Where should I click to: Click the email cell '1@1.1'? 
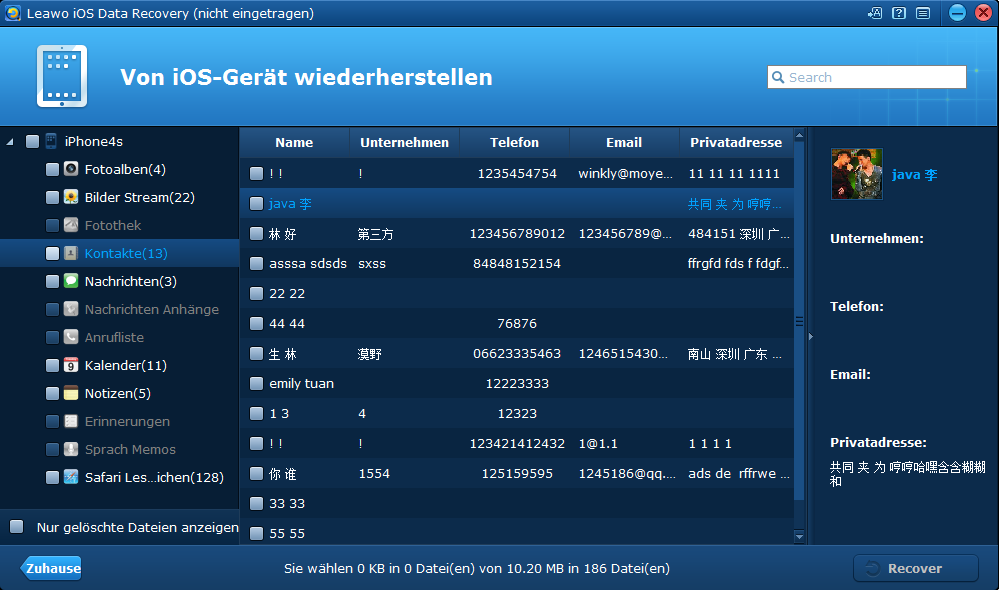[598, 443]
